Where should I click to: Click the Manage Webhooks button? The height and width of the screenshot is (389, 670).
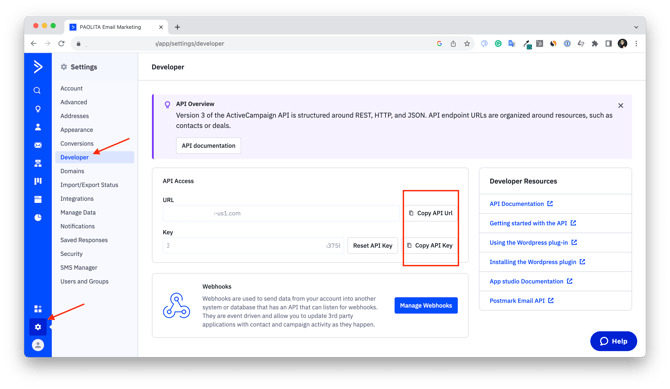[426, 305]
